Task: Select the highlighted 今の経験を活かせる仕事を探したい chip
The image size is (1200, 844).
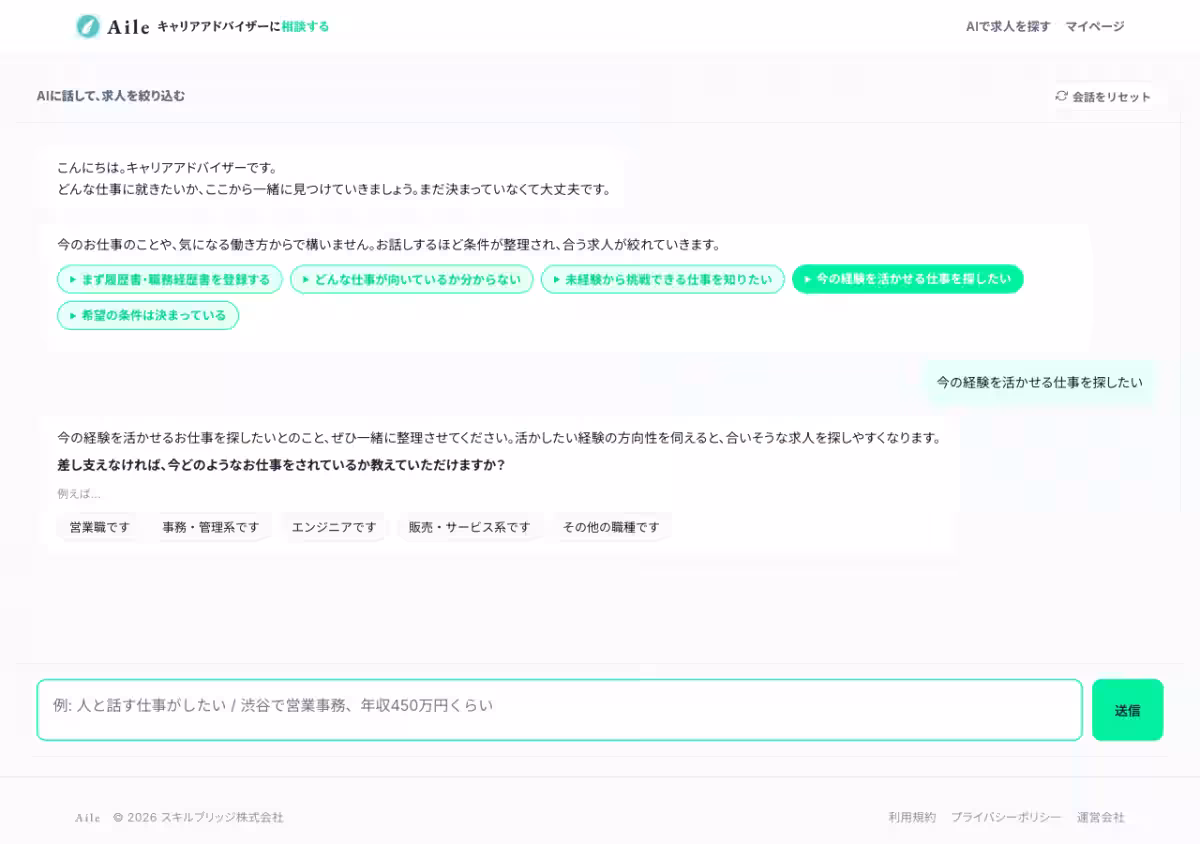Action: pos(908,280)
